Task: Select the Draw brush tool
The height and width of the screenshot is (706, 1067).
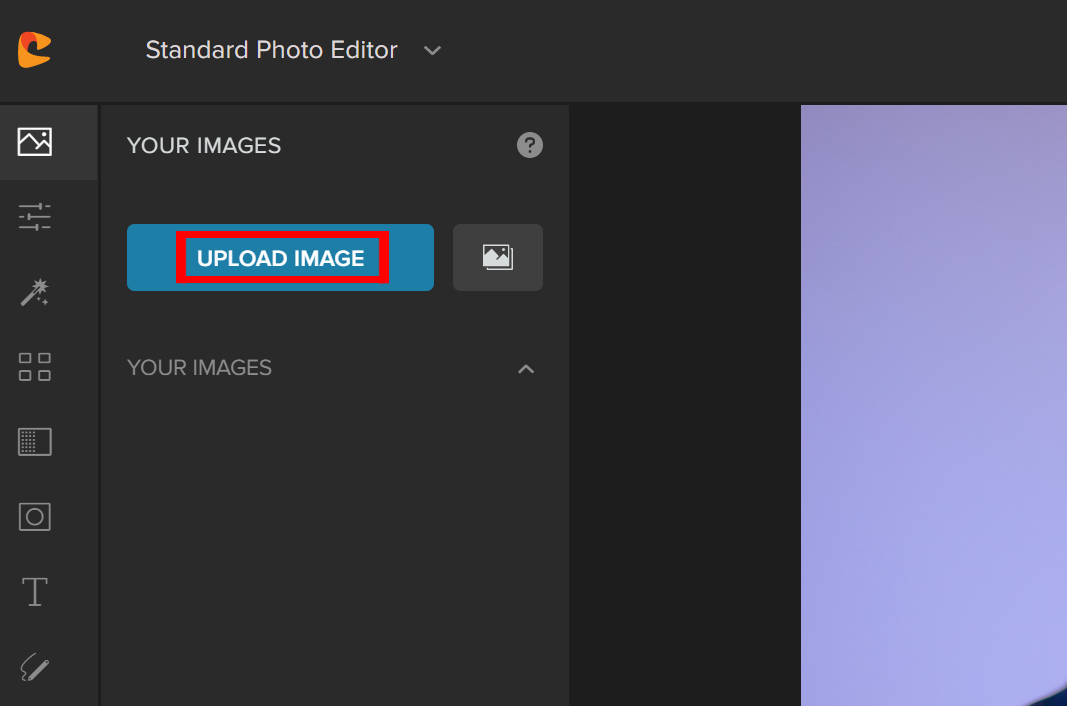Action: [35, 666]
